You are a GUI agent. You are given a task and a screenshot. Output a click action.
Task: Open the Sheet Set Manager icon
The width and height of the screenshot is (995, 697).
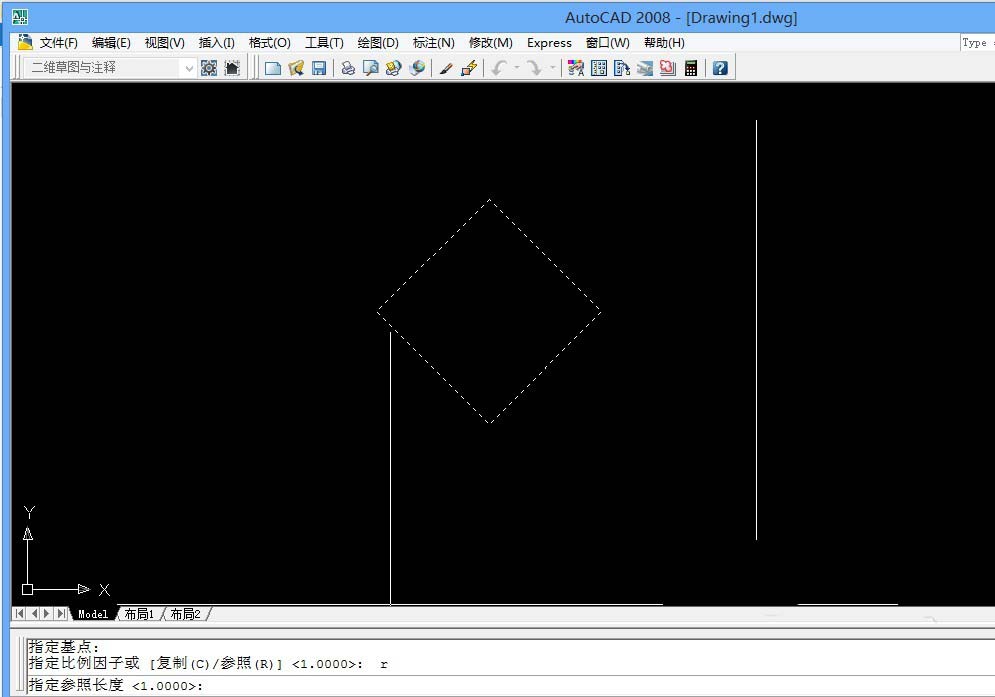645,68
